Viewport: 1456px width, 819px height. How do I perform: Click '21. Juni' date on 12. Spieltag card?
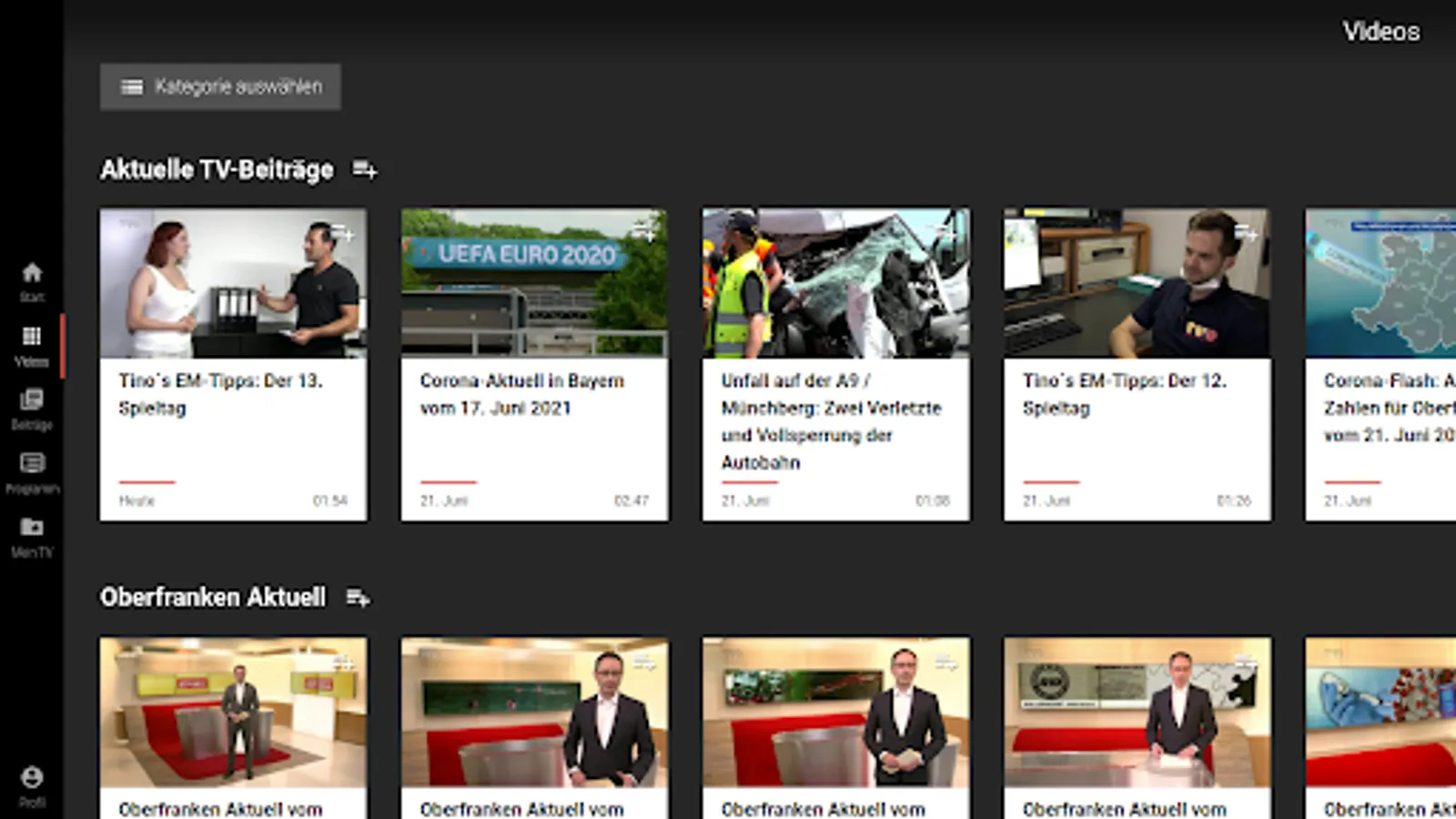pyautogui.click(x=1046, y=500)
